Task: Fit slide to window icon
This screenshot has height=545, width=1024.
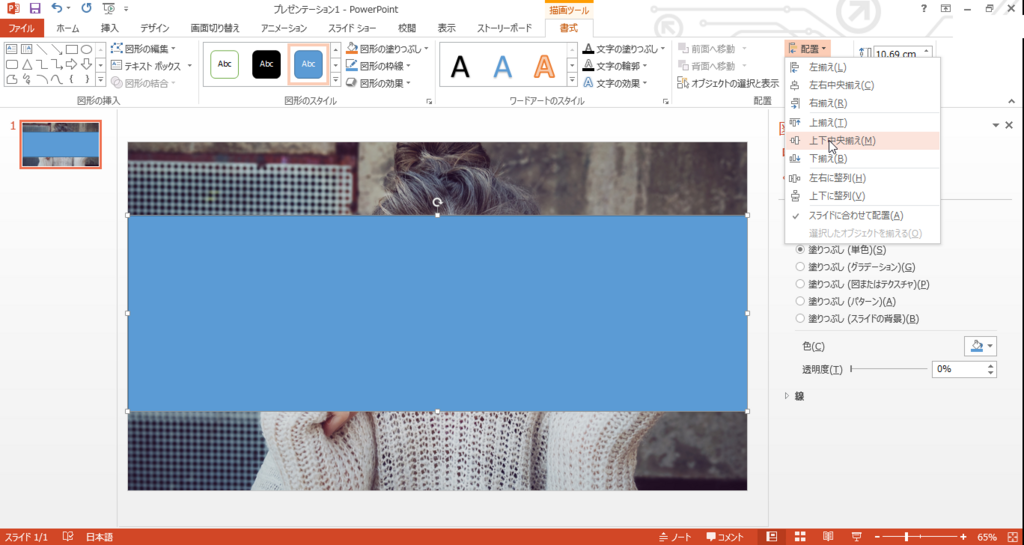Action: (x=1012, y=537)
